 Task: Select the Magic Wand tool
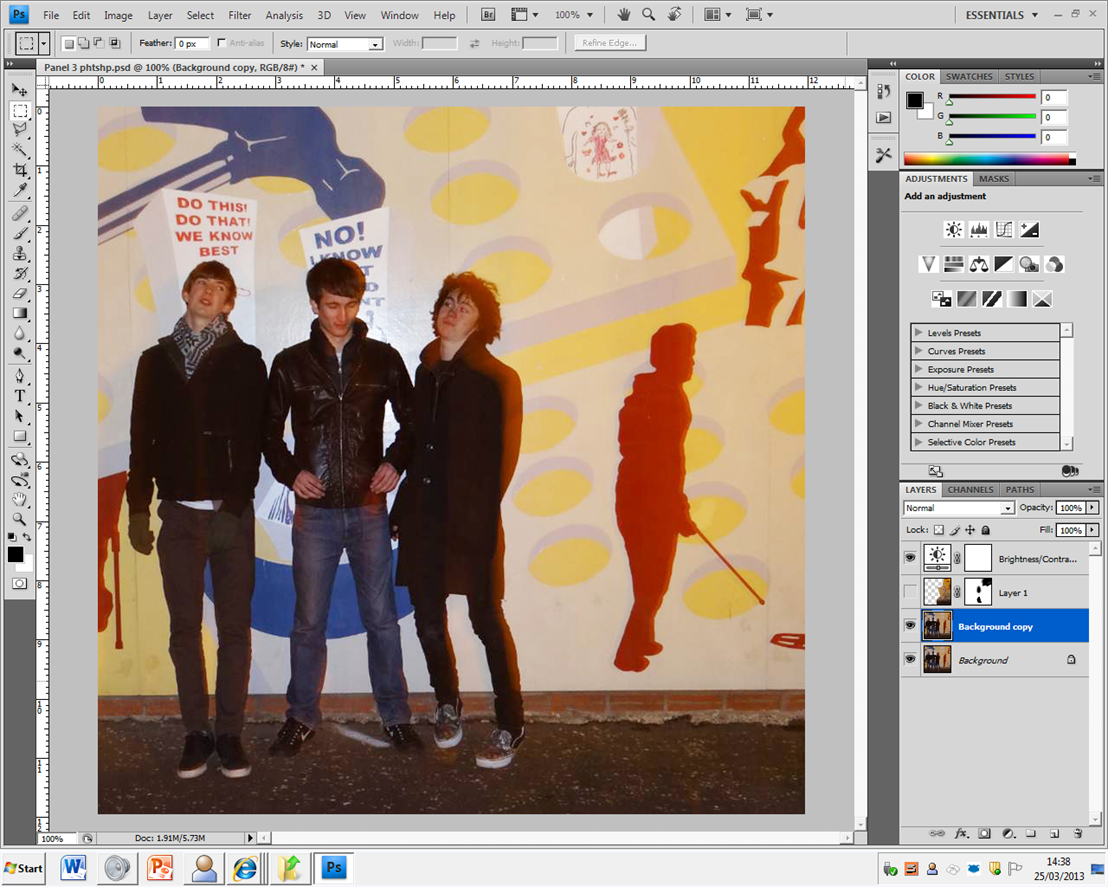pyautogui.click(x=19, y=150)
